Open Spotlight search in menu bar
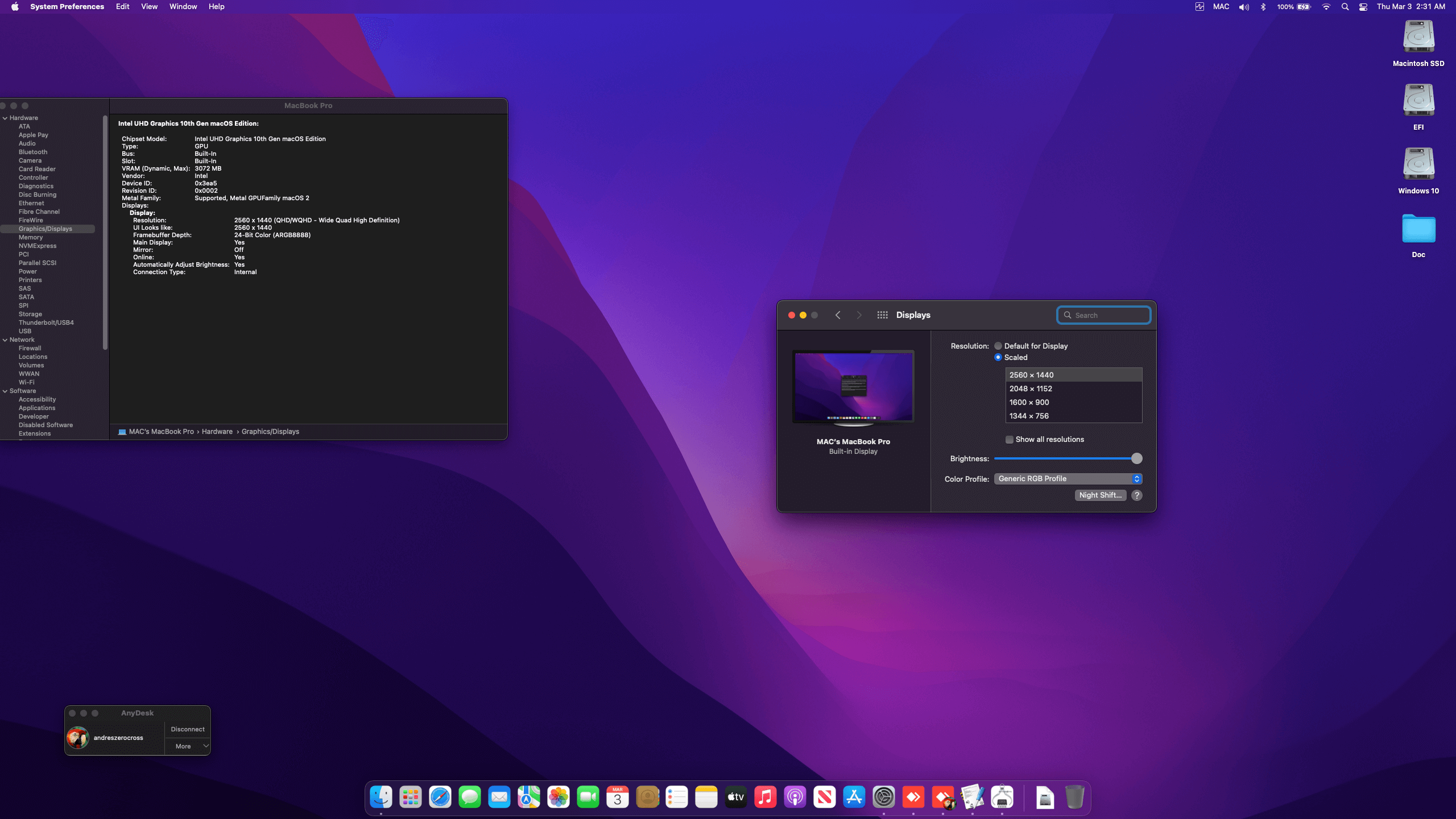Screen dimensions: 1456x819 click(x=1345, y=7)
